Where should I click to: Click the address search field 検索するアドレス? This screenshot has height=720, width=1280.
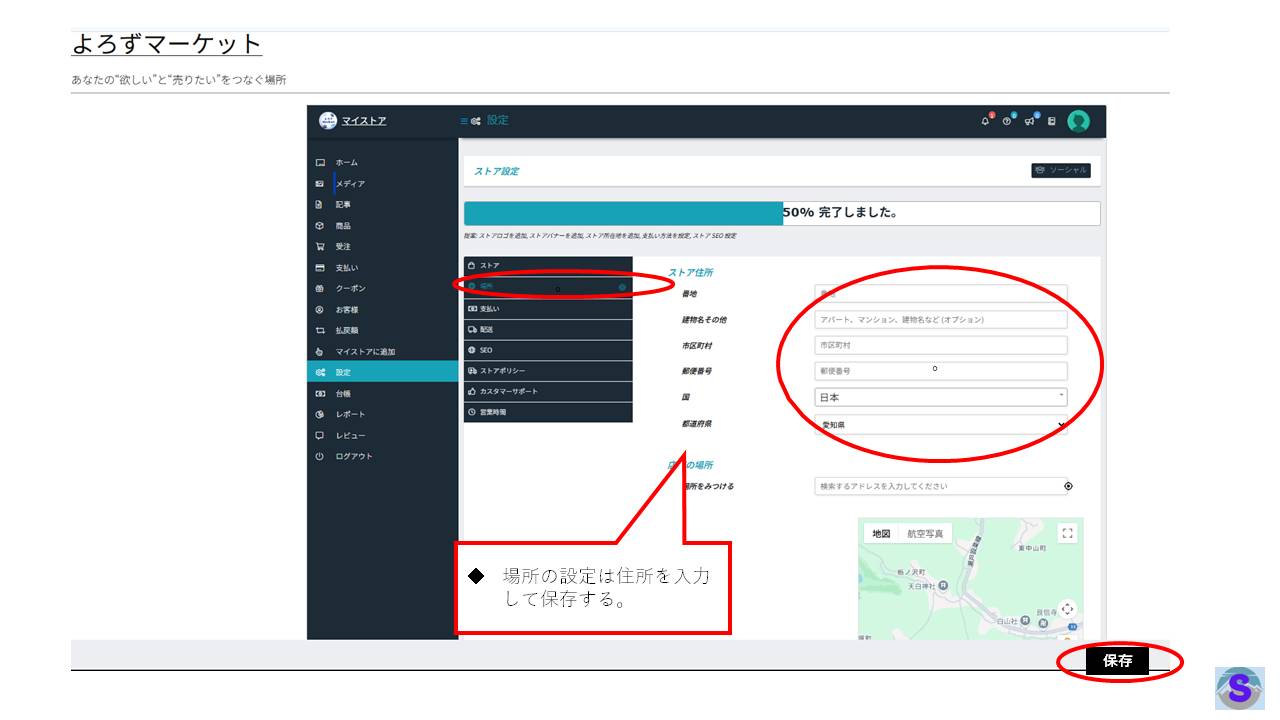coord(941,486)
